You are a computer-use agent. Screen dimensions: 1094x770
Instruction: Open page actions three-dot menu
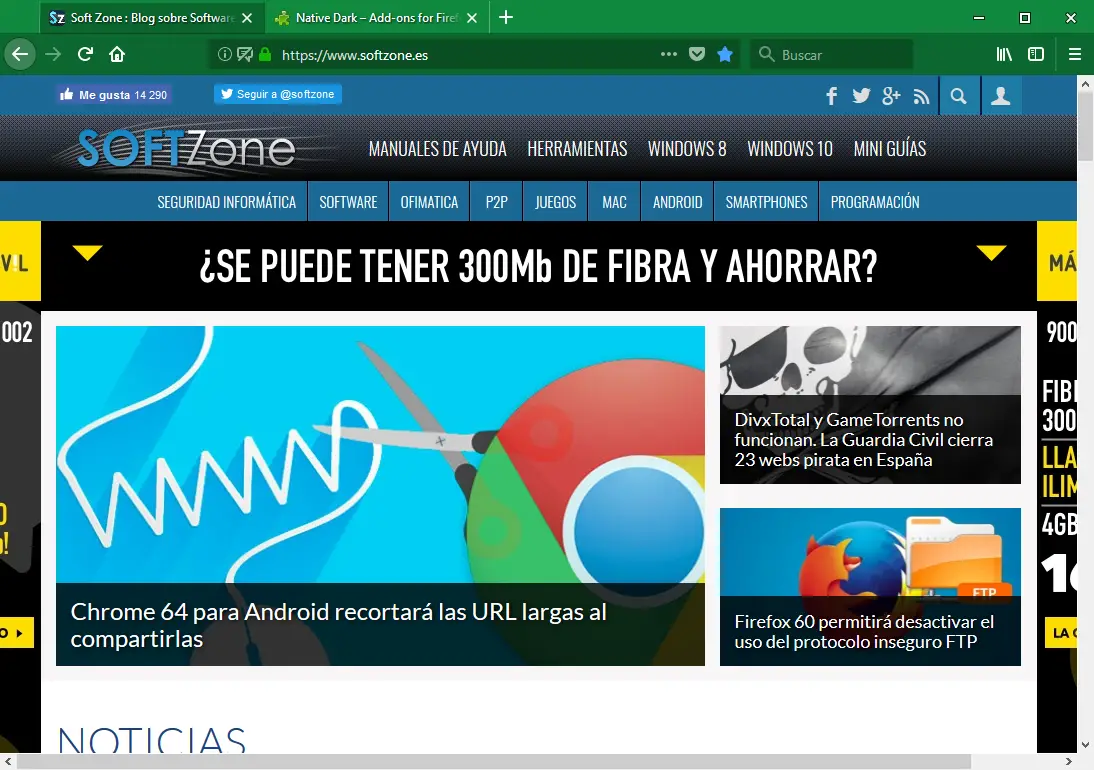pyautogui.click(x=668, y=54)
